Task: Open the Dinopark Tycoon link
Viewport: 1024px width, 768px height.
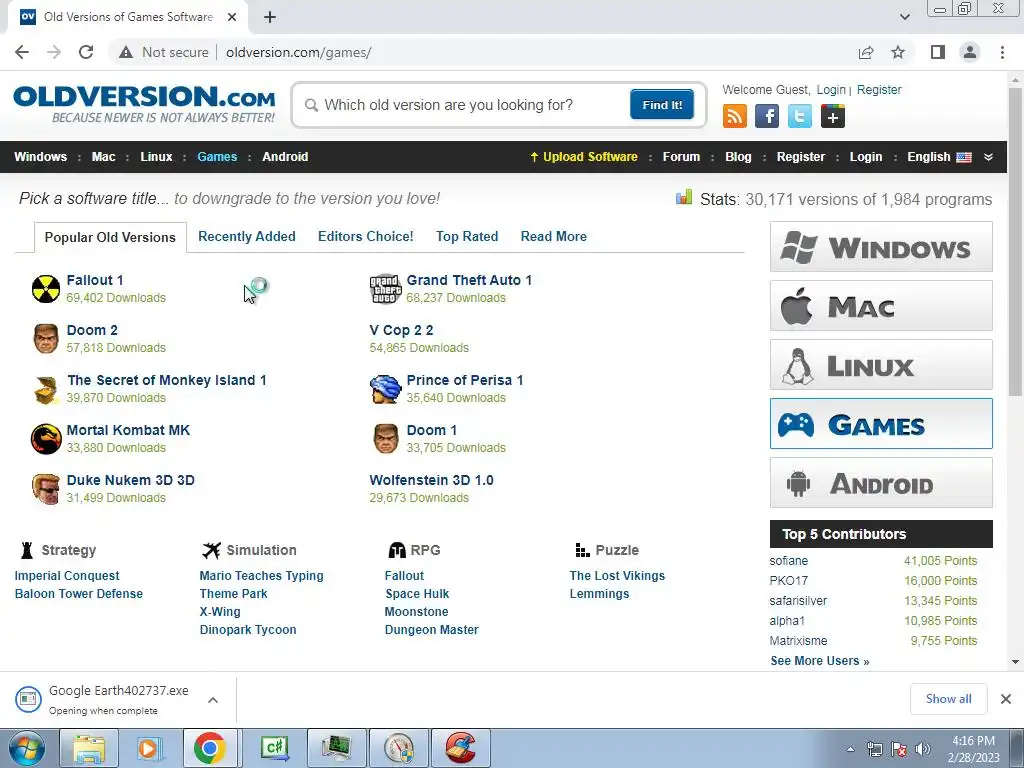Action: [x=248, y=630]
